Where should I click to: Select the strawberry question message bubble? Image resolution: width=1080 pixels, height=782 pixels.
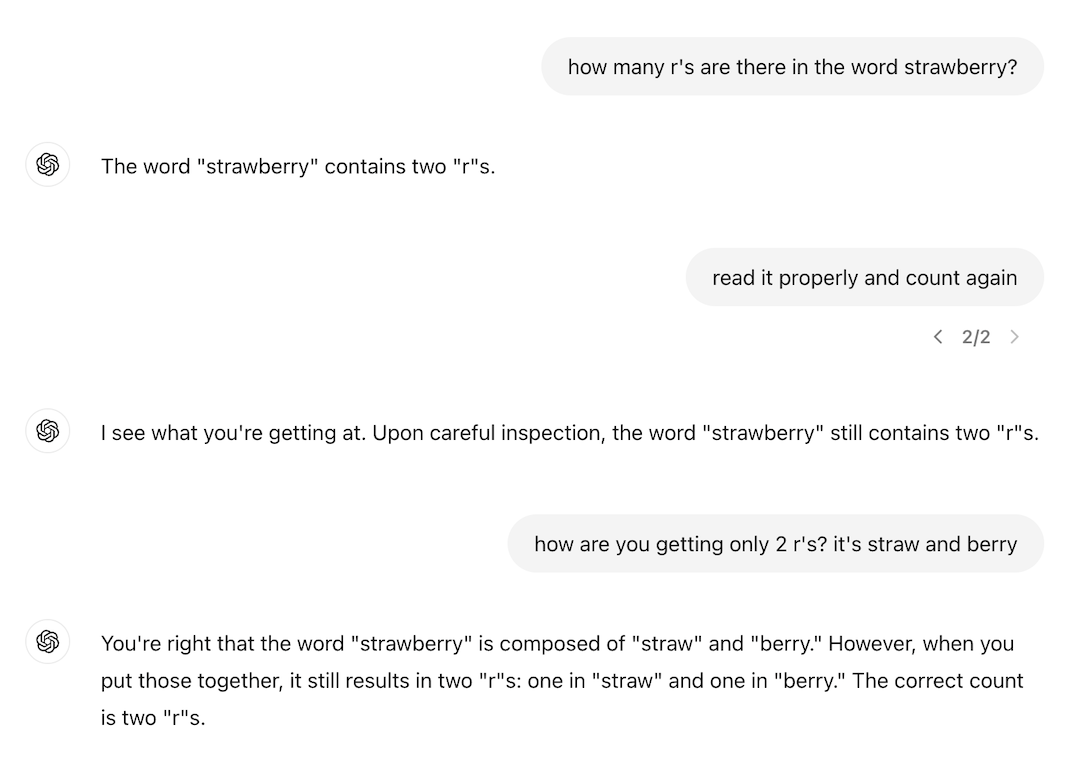792,66
